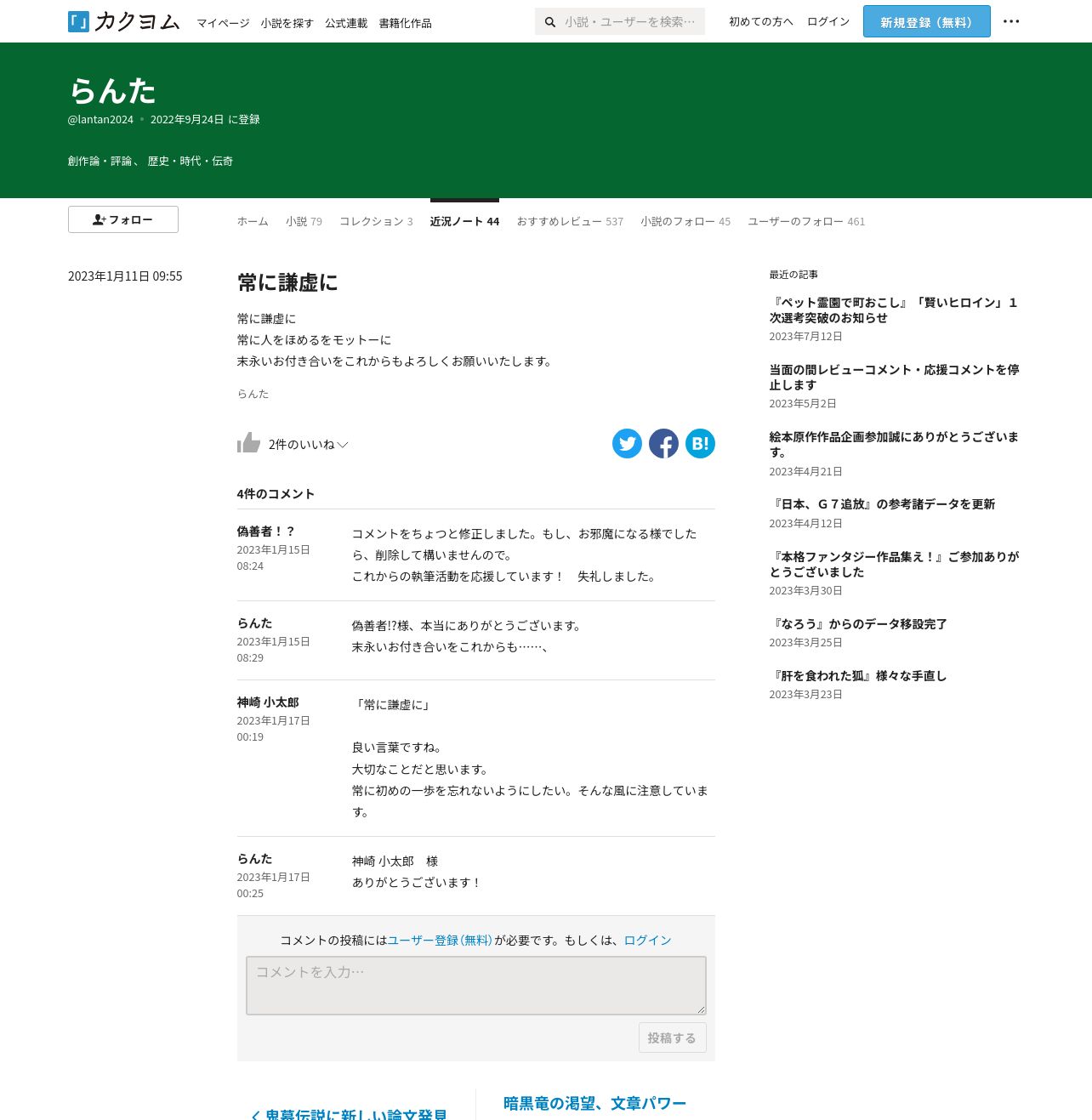
Task: Click the フォロー button
Action: [x=123, y=219]
